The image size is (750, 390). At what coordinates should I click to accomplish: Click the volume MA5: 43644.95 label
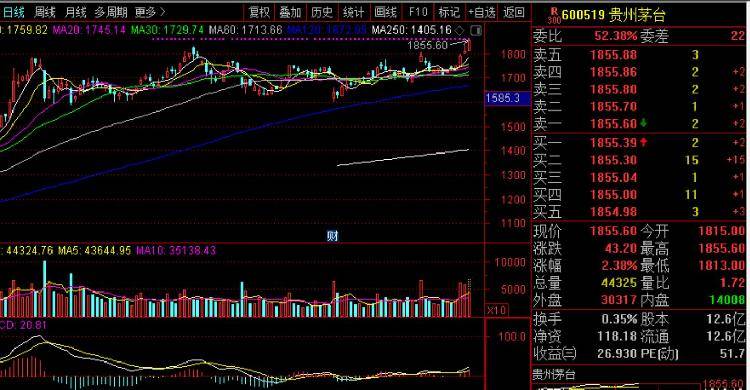click(x=94, y=250)
